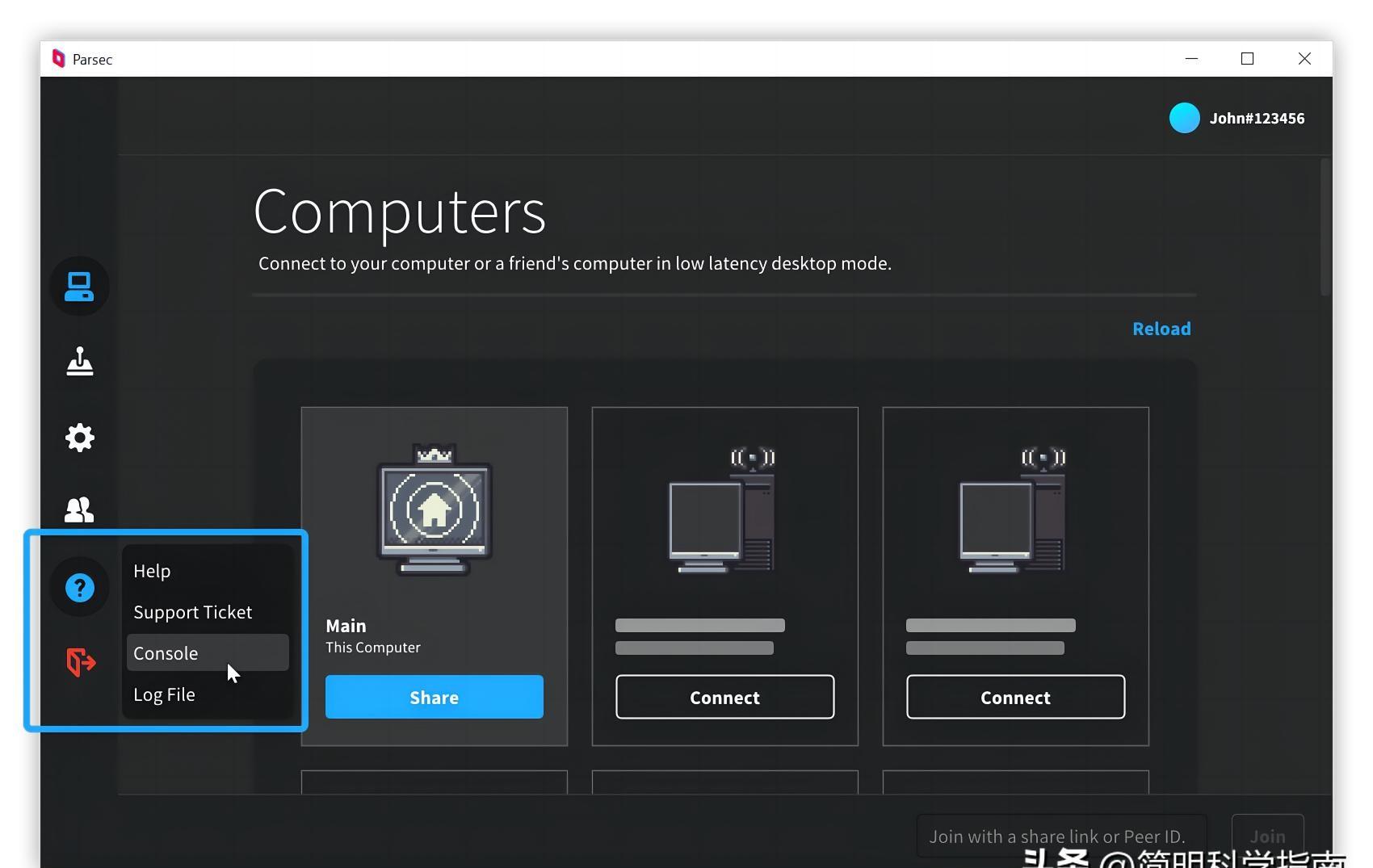
Task: Click the Help question mark icon
Action: [x=79, y=588]
